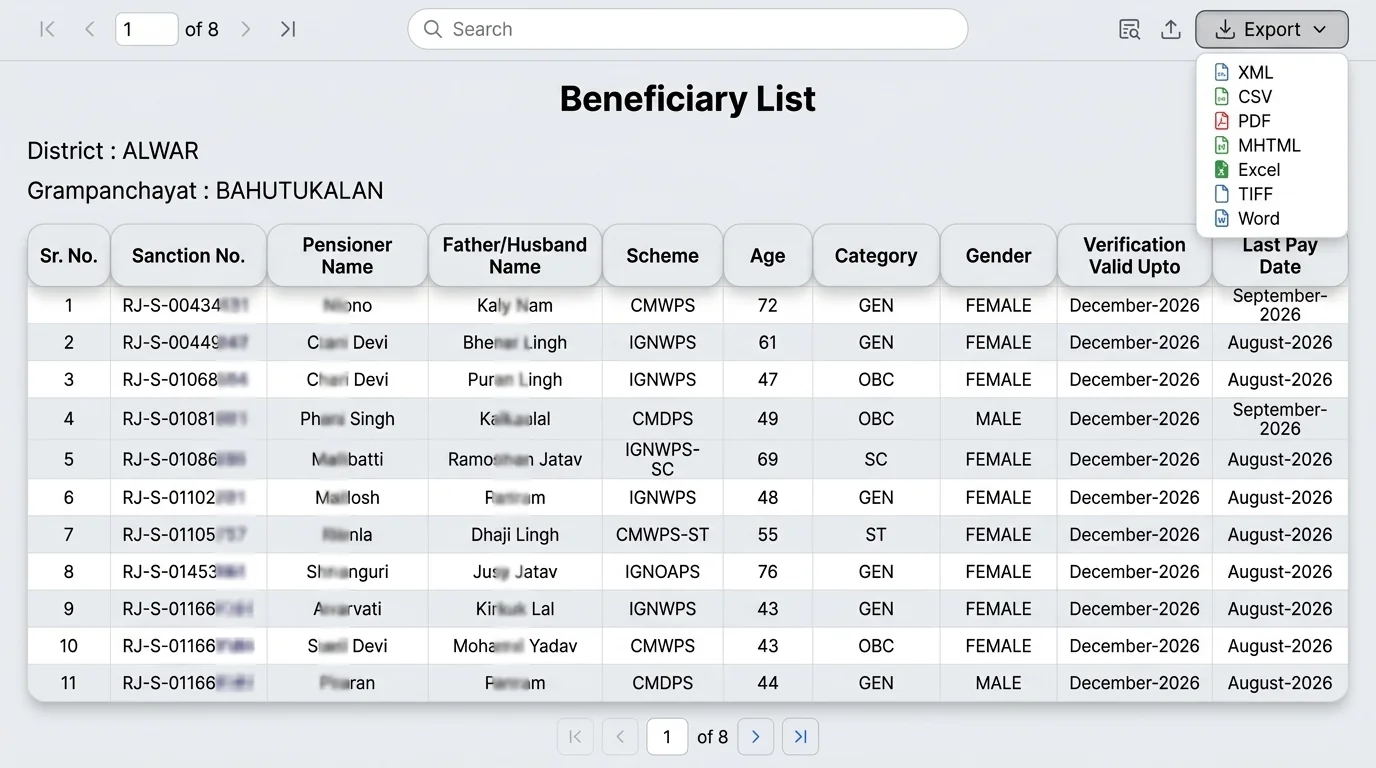Select the IGNOAPS scheme cell
The height and width of the screenshot is (768, 1376).
tap(662, 572)
